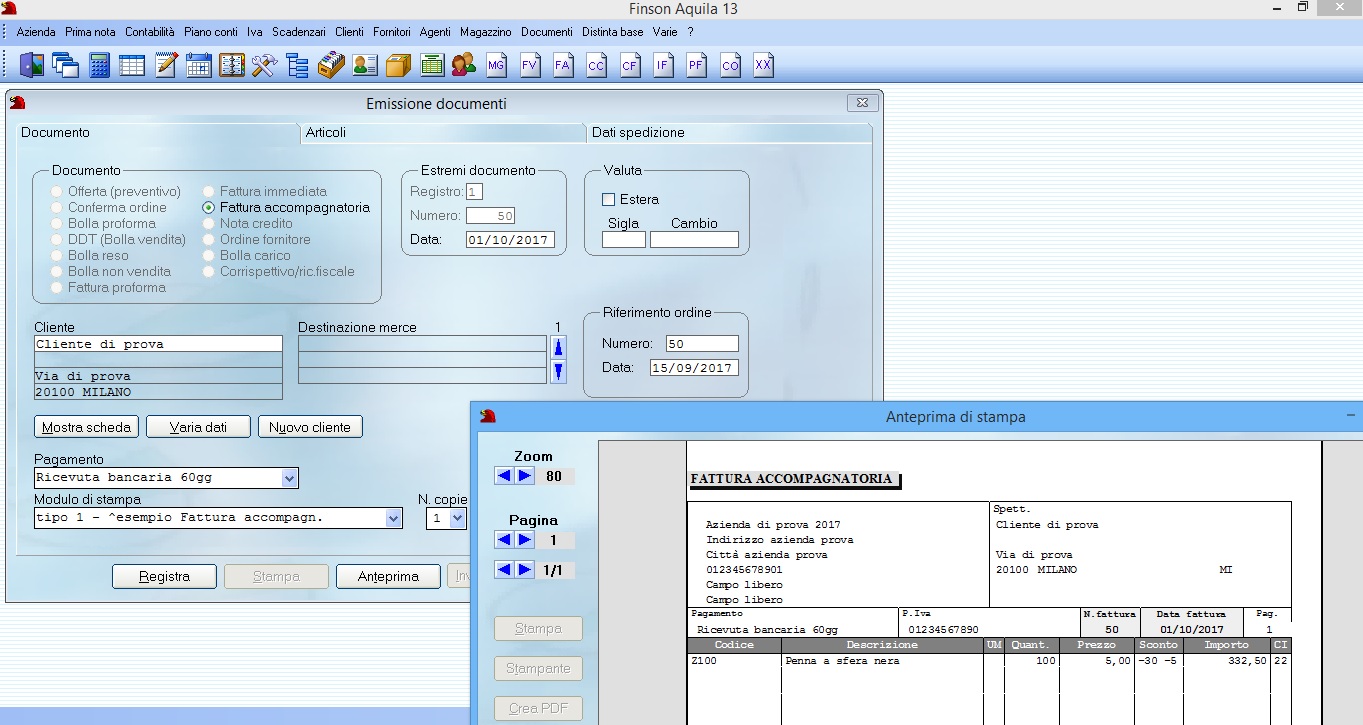The width and height of the screenshot is (1363, 725).
Task: Click the PF document icon
Action: point(696,66)
